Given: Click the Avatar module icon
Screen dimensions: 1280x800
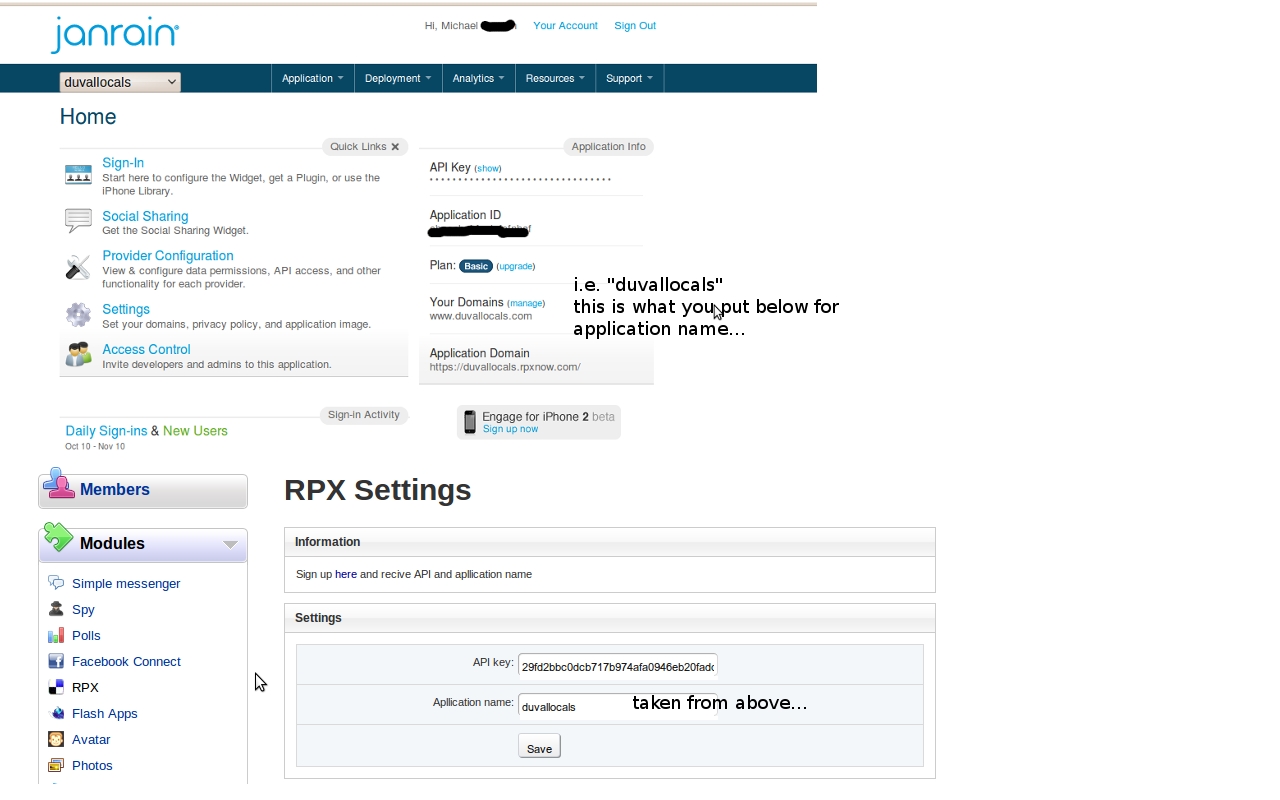Looking at the screenshot, I should click(56, 739).
